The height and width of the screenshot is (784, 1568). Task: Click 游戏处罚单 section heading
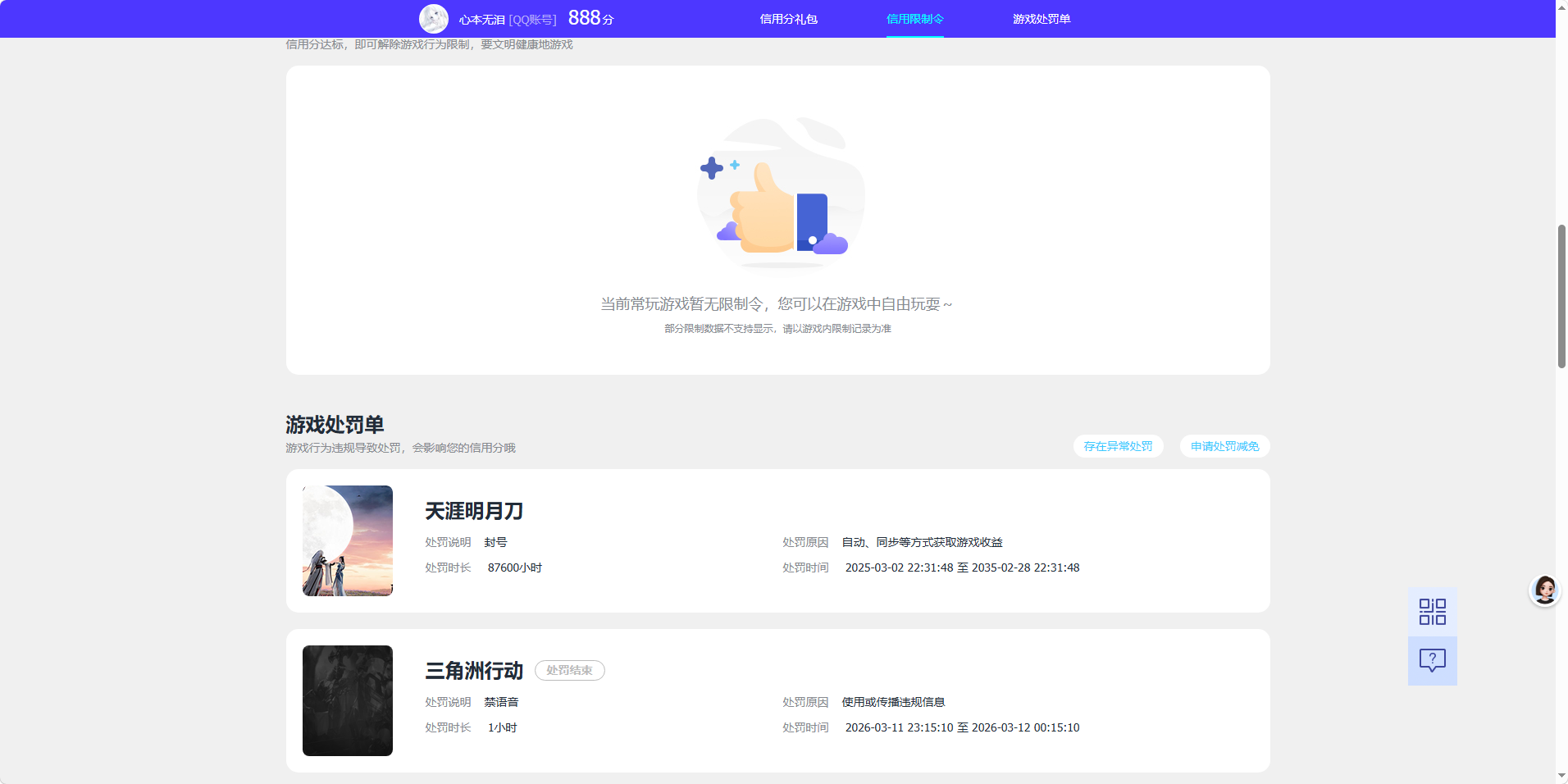pyautogui.click(x=335, y=425)
